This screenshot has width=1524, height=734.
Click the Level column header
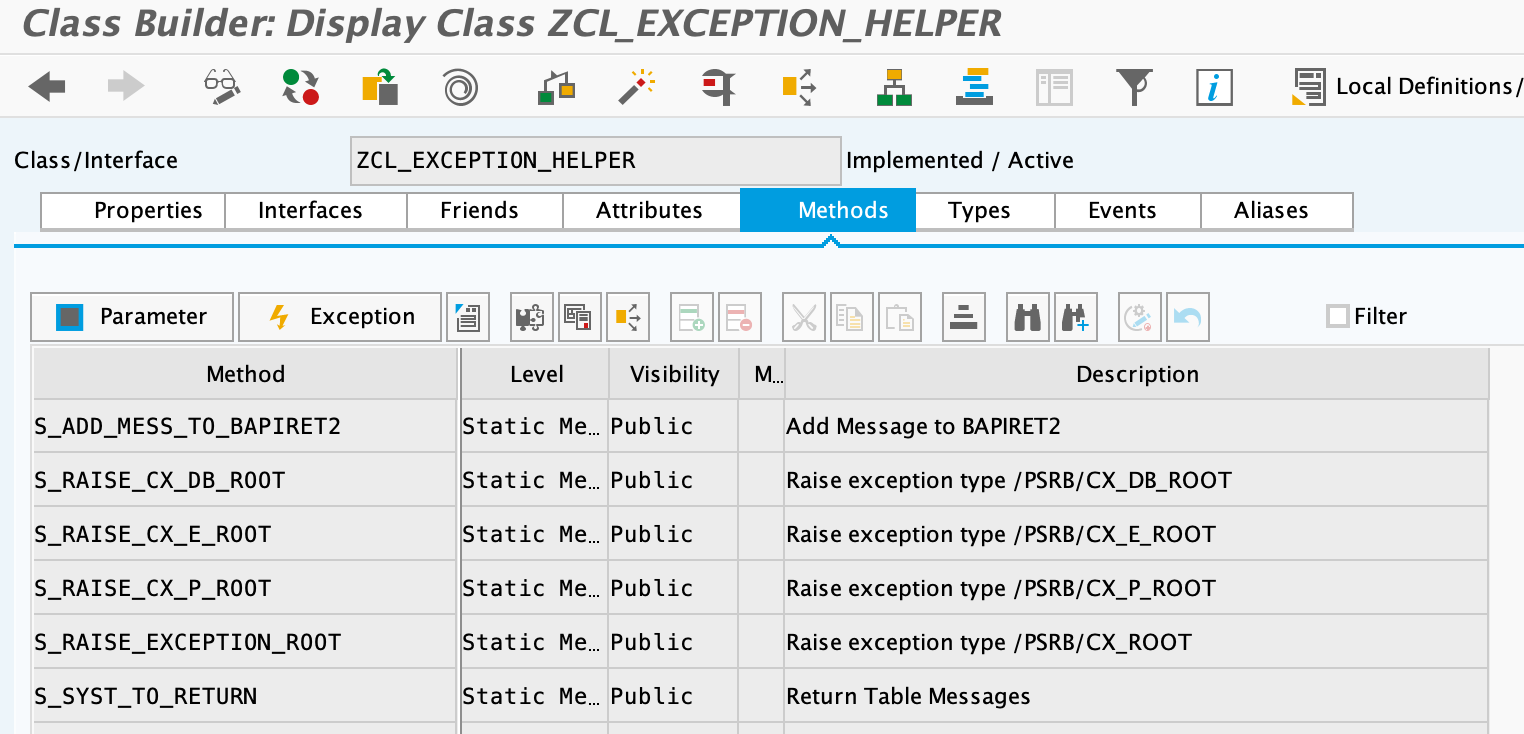535,374
